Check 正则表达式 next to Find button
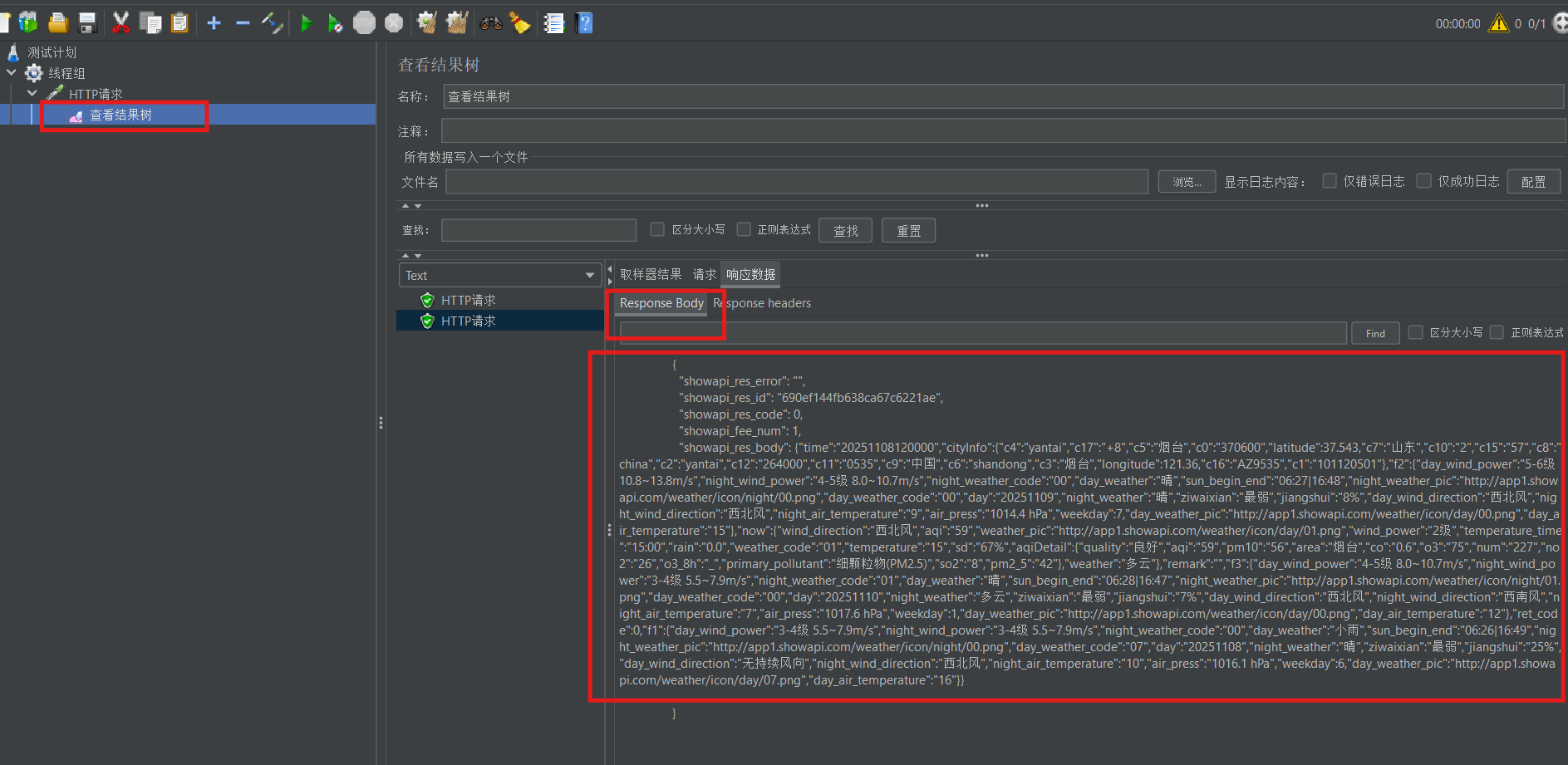1568x765 pixels. [1497, 332]
